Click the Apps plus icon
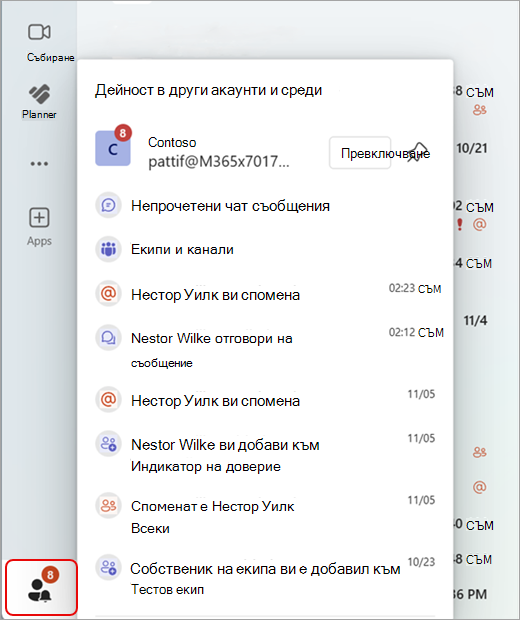The image size is (520, 620). [x=39, y=217]
